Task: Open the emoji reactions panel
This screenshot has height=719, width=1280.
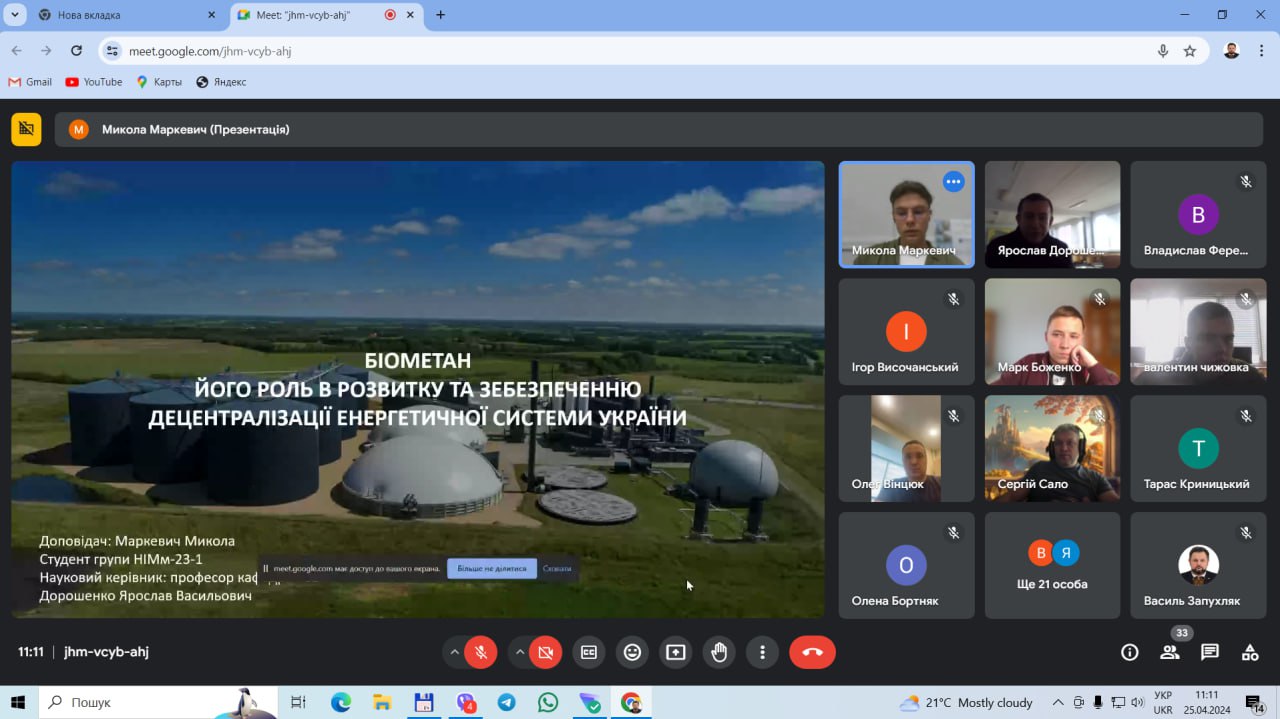Action: point(632,651)
